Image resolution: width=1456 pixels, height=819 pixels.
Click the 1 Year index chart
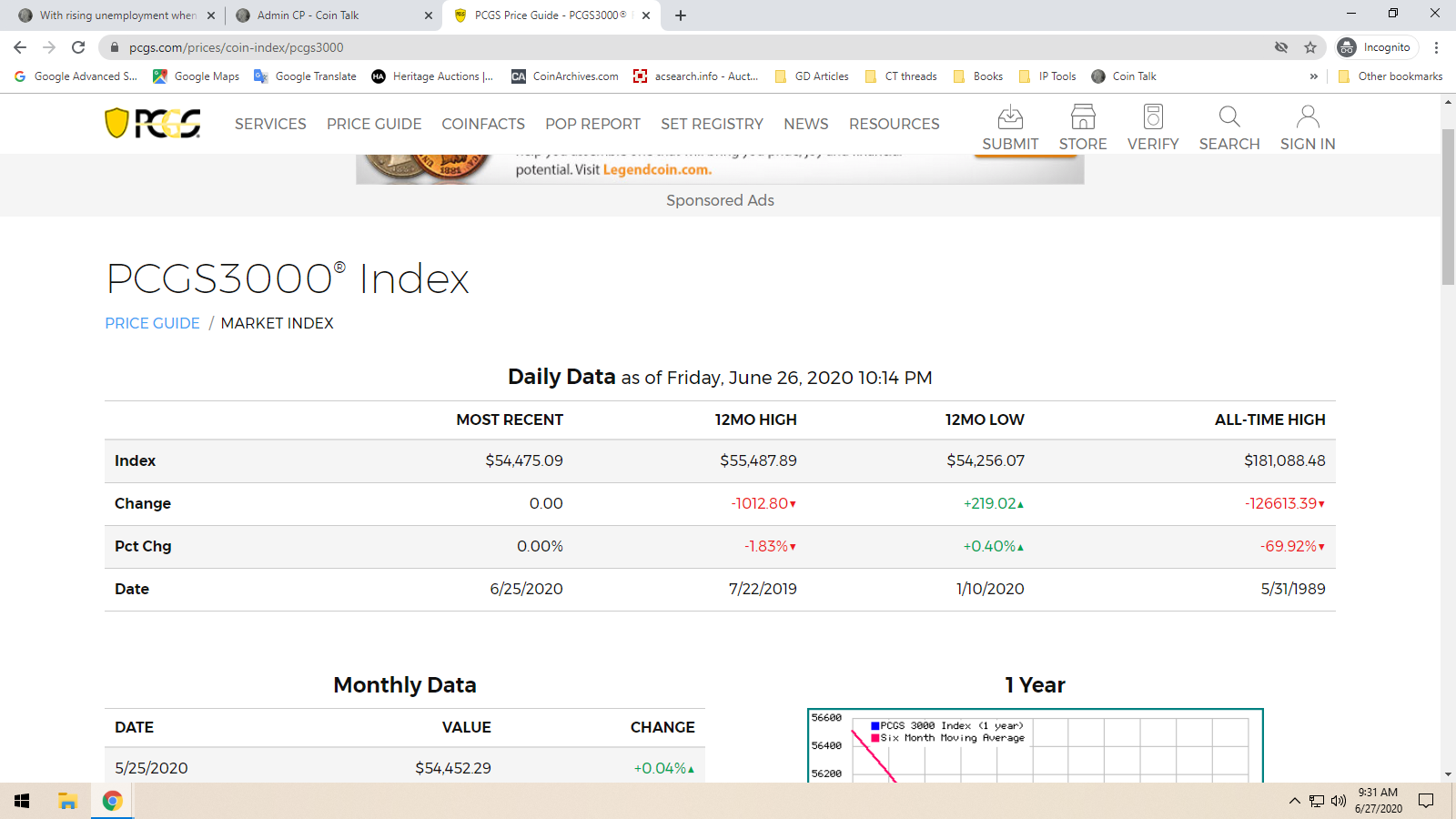tap(1035, 745)
